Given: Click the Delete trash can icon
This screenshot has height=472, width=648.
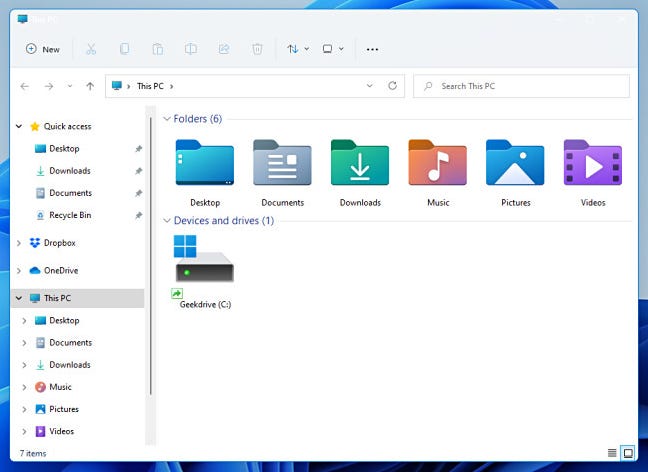Looking at the screenshot, I should pyautogui.click(x=257, y=49).
